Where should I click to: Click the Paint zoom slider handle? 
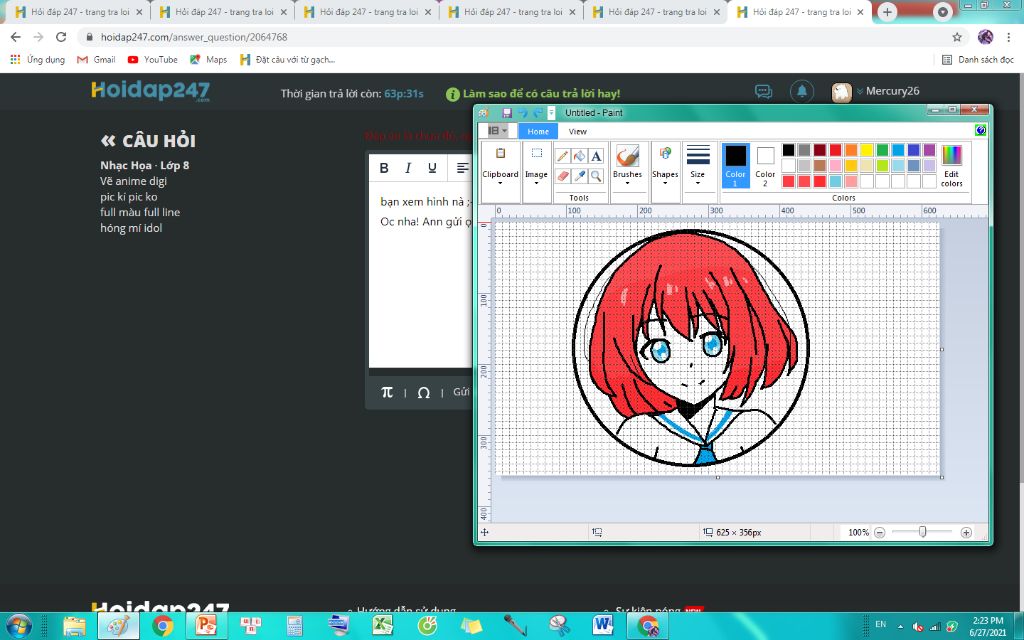922,532
